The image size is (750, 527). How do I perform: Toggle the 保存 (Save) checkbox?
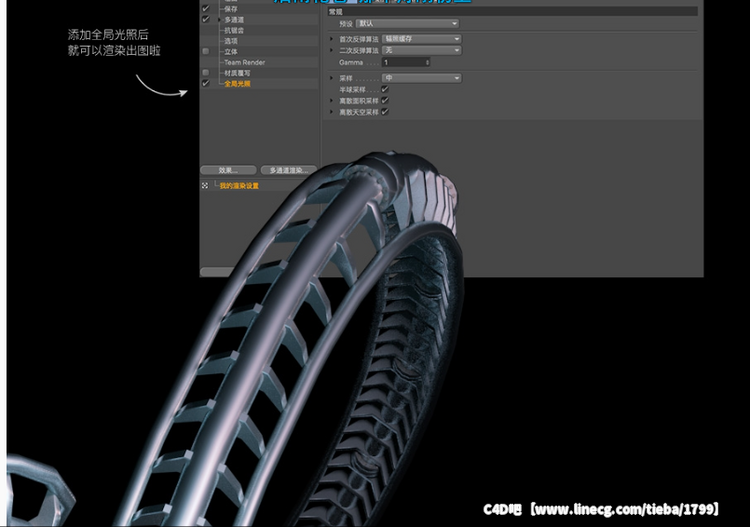206,9
